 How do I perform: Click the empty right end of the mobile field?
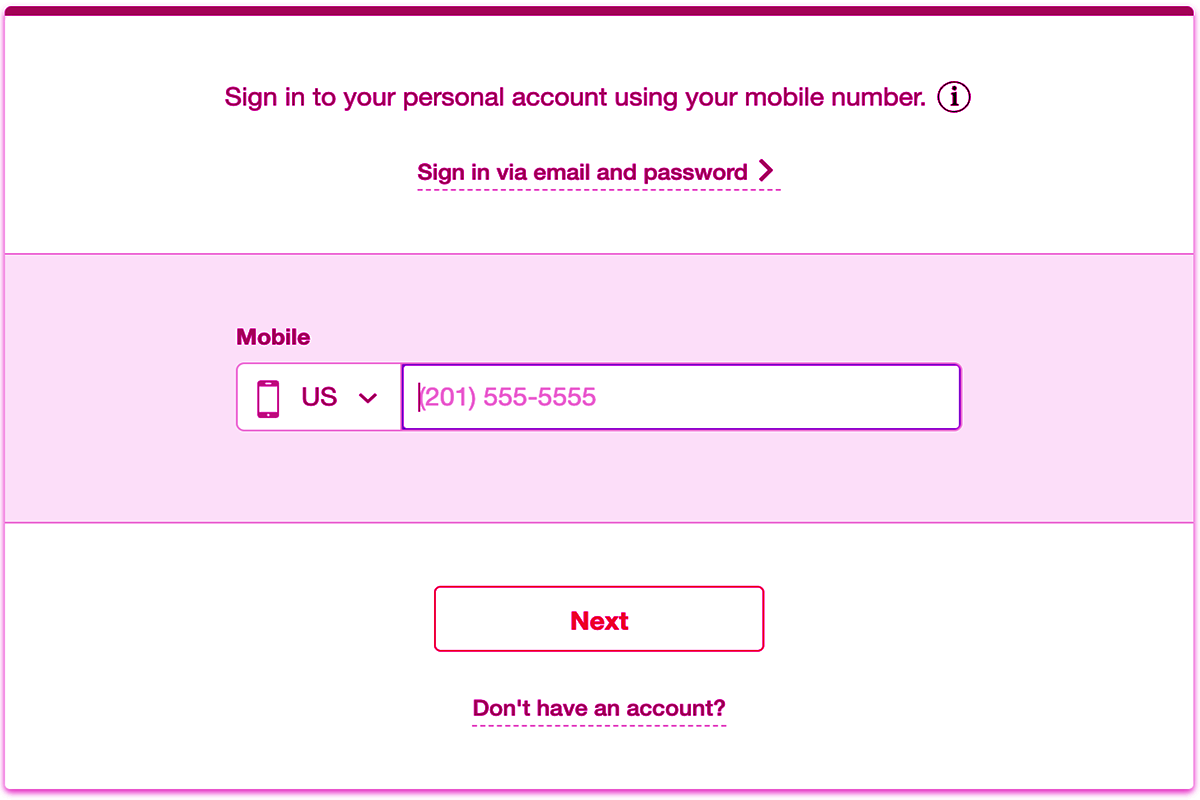pos(900,398)
